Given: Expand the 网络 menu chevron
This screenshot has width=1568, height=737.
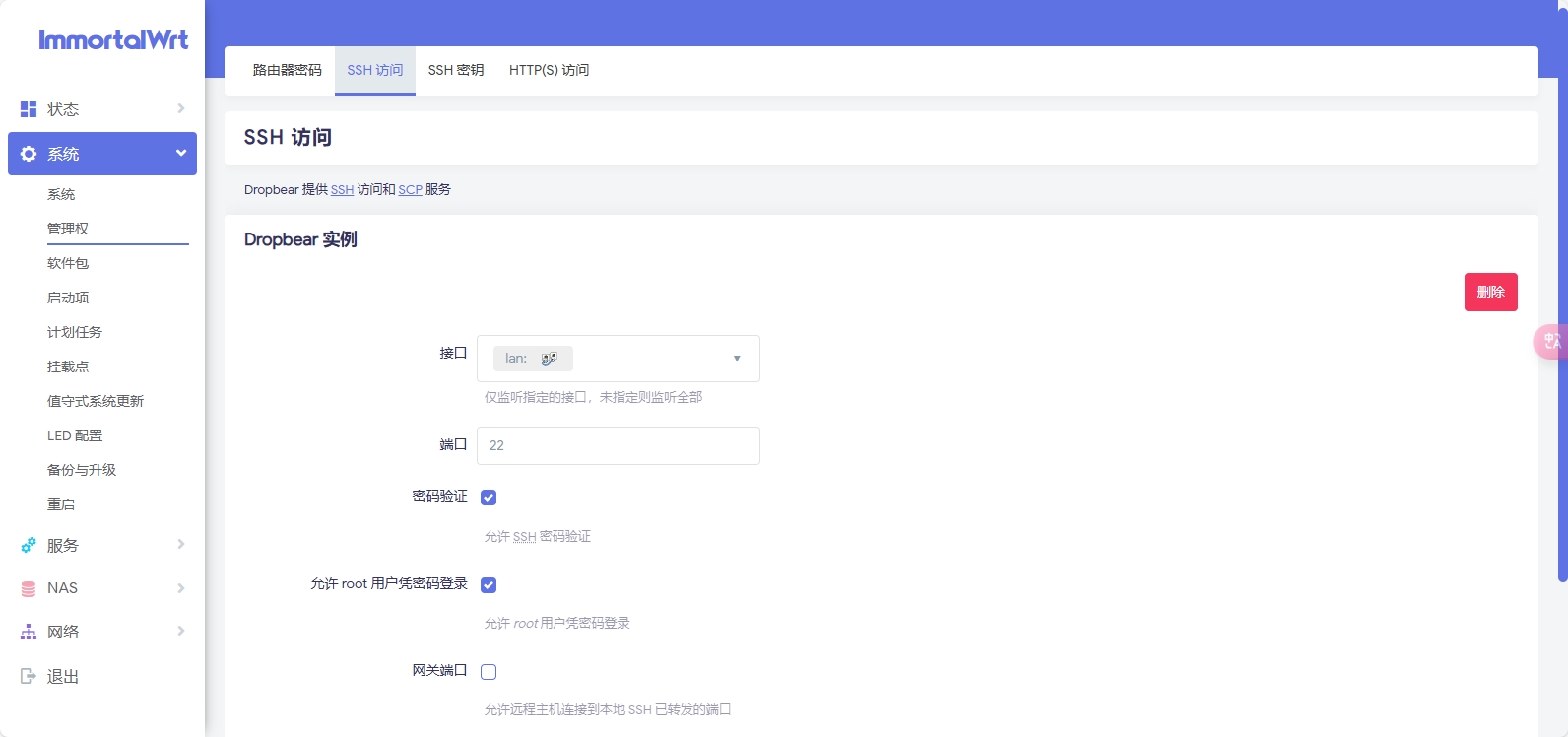Looking at the screenshot, I should [x=181, y=631].
